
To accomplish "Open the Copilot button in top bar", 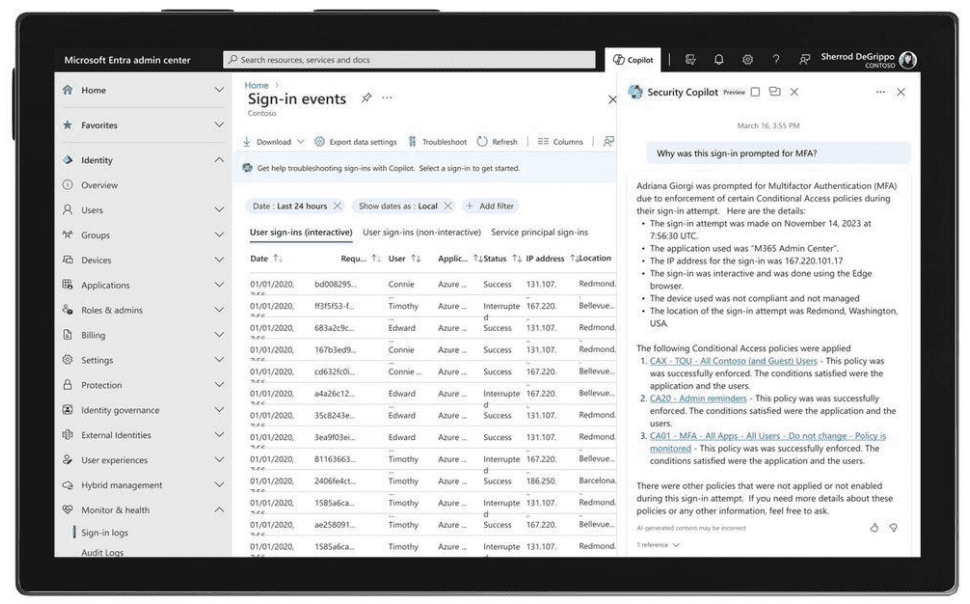I will [632, 60].
